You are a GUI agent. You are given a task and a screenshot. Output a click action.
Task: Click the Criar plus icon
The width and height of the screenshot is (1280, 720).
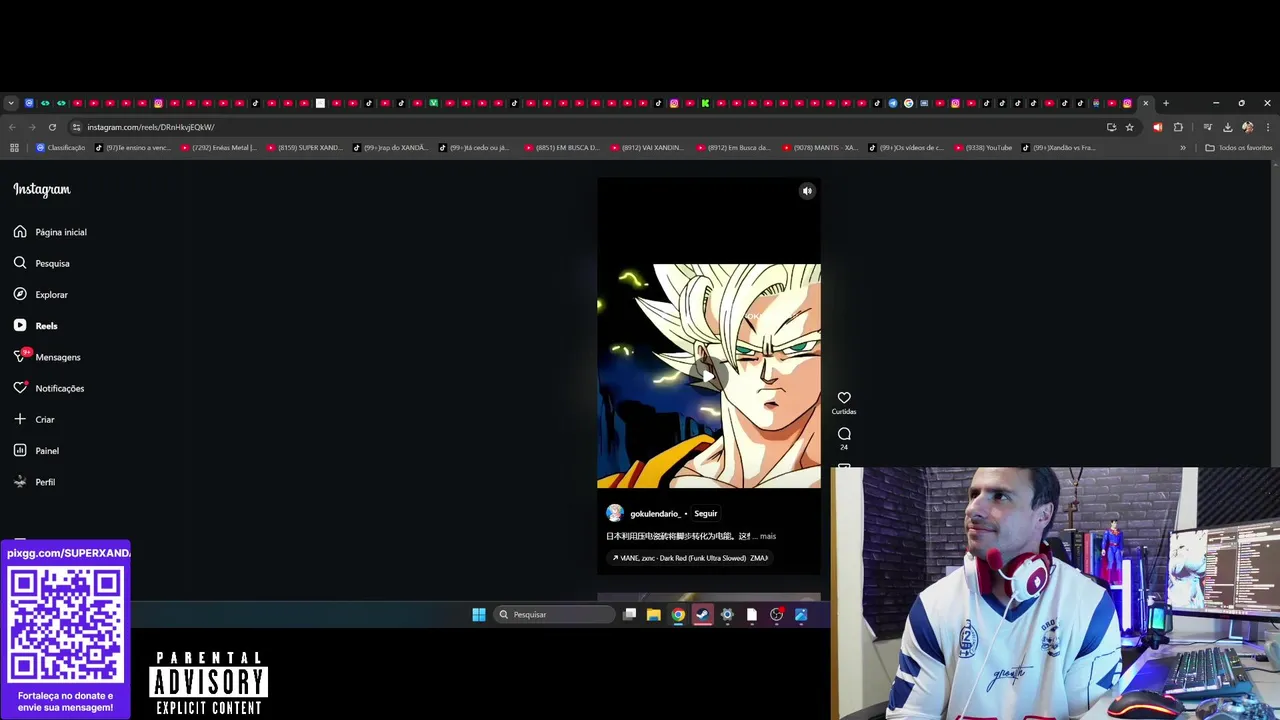[20, 419]
